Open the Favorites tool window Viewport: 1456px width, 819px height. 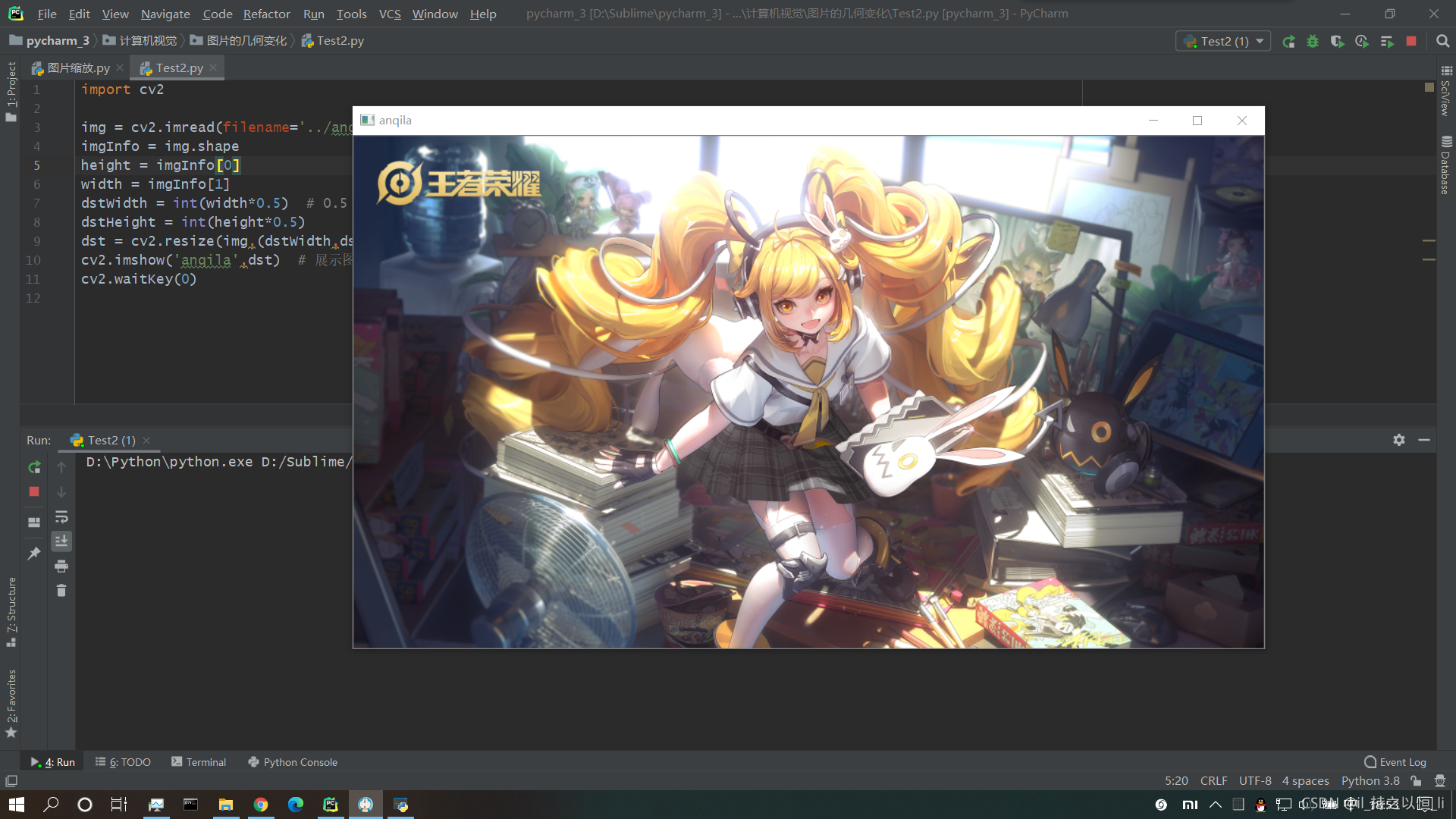[x=11, y=703]
